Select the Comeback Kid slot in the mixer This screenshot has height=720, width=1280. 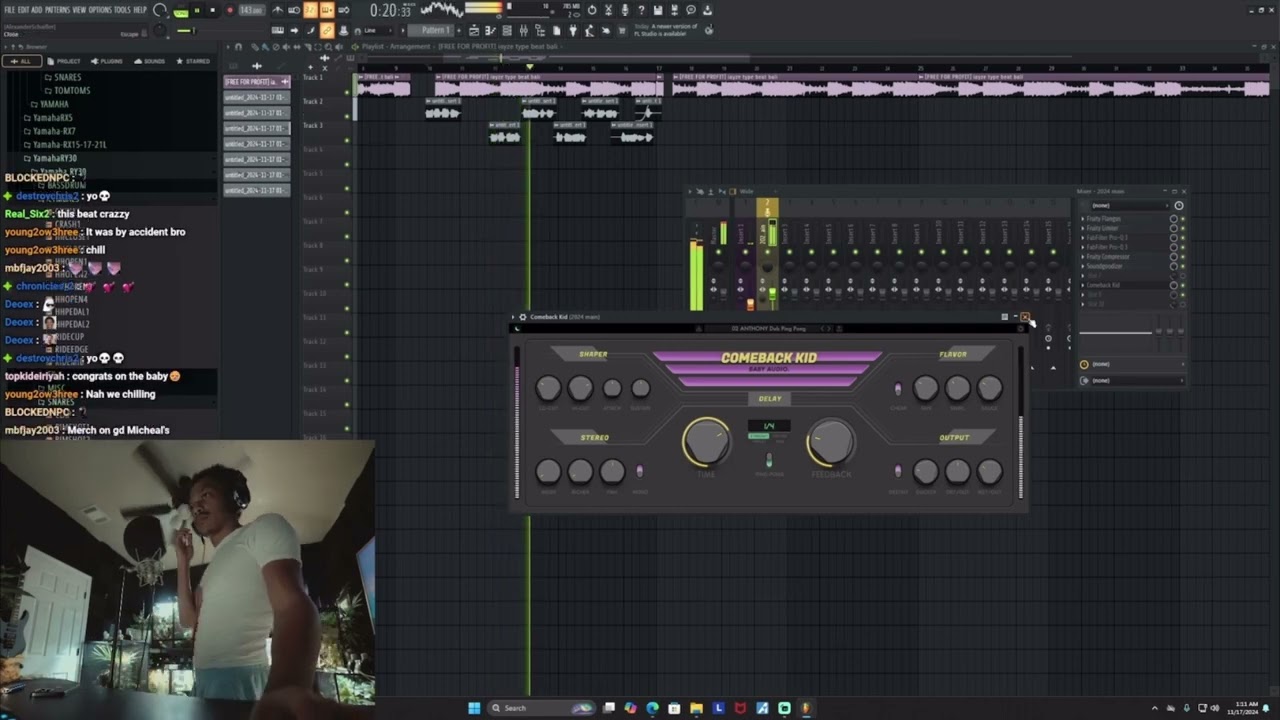pyautogui.click(x=1103, y=285)
